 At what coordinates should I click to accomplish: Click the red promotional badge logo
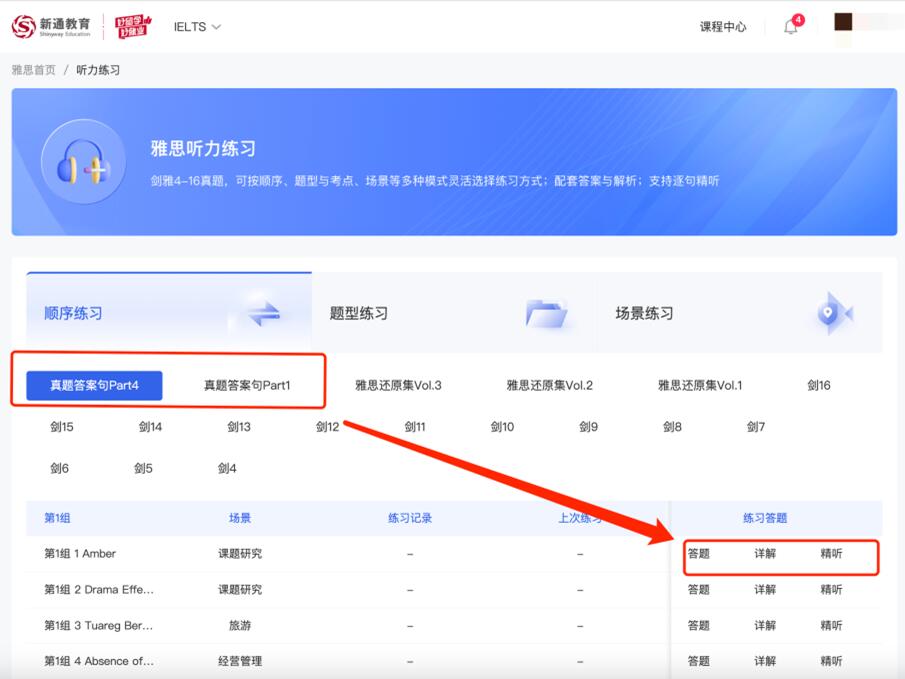point(133,27)
